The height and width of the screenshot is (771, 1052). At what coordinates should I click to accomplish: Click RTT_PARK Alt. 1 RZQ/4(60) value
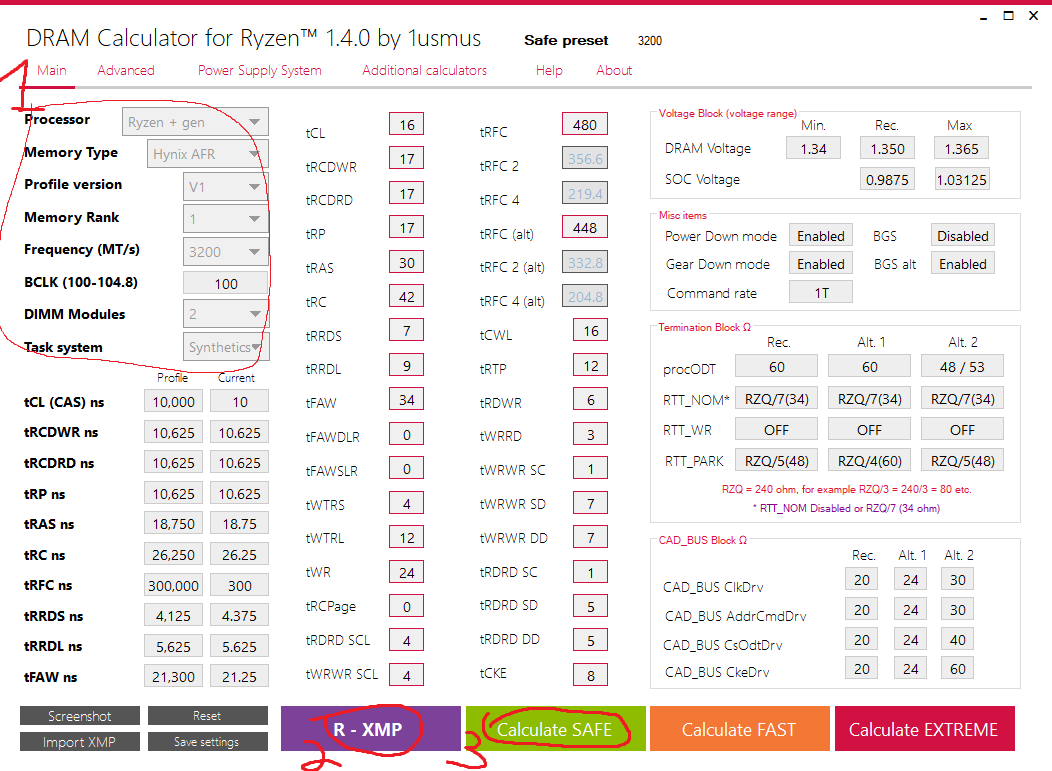870,461
